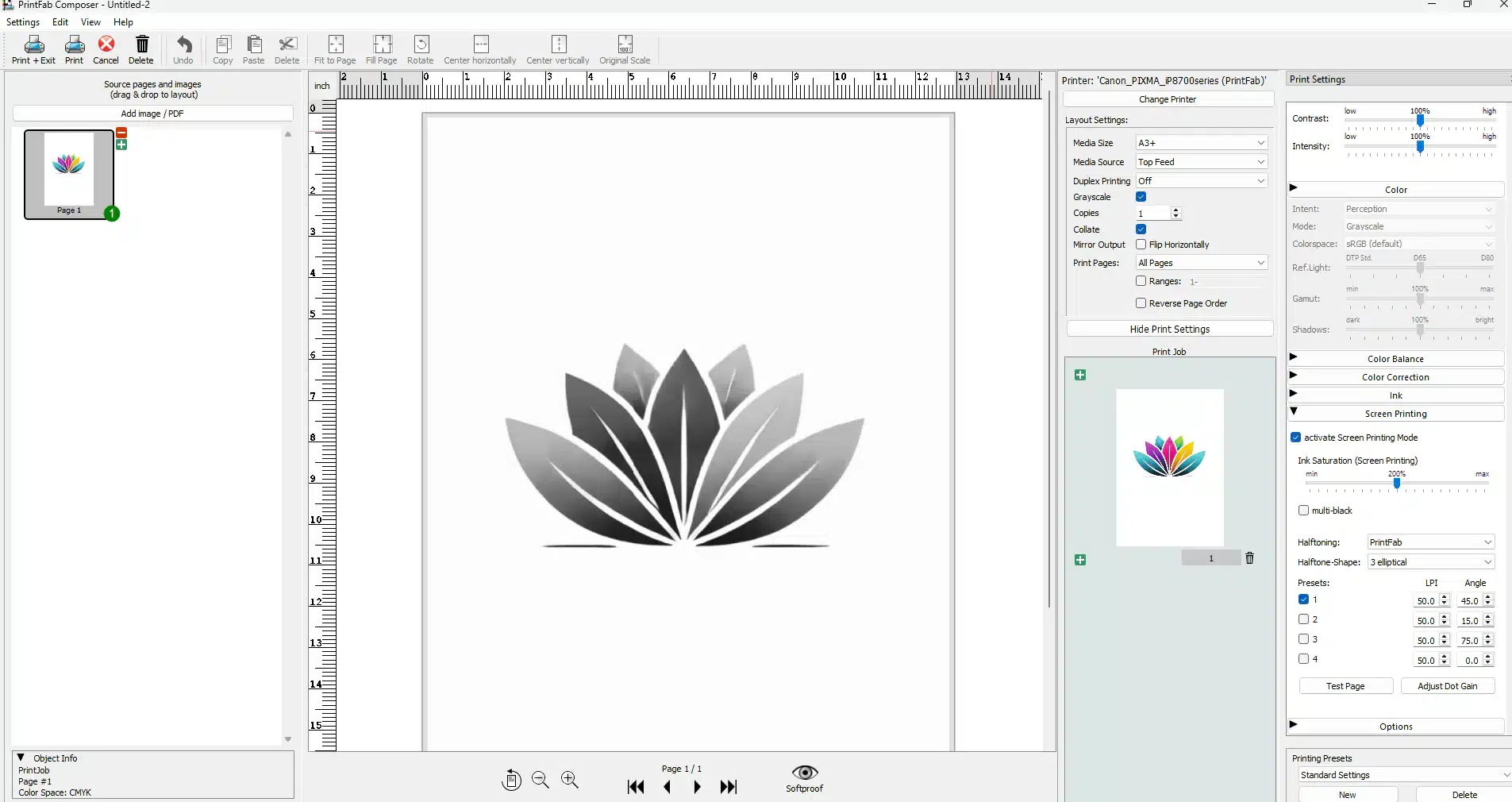1512x802 pixels.
Task: Select the Page 1 thumbnail
Action: tap(70, 170)
